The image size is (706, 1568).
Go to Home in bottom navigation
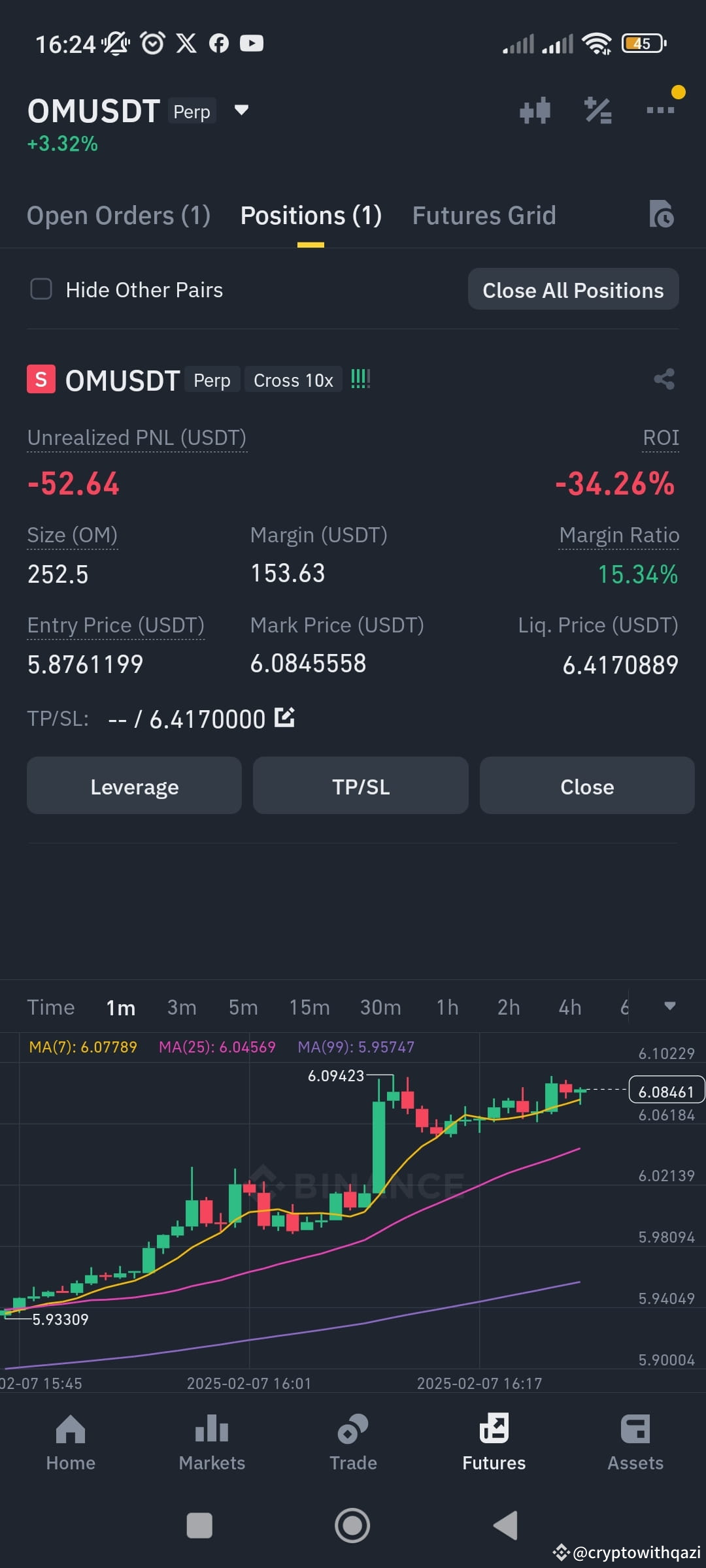tap(71, 1443)
